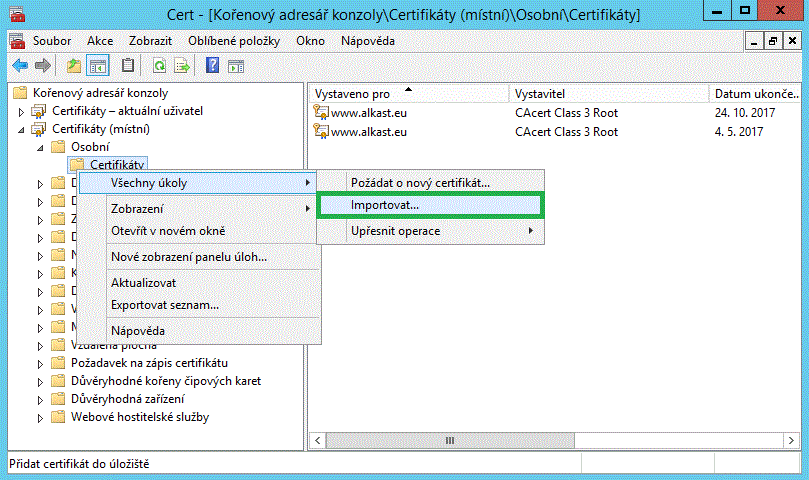The width and height of the screenshot is (809, 480).
Task: Select Webové hostitelské služby folder
Action: (140, 417)
